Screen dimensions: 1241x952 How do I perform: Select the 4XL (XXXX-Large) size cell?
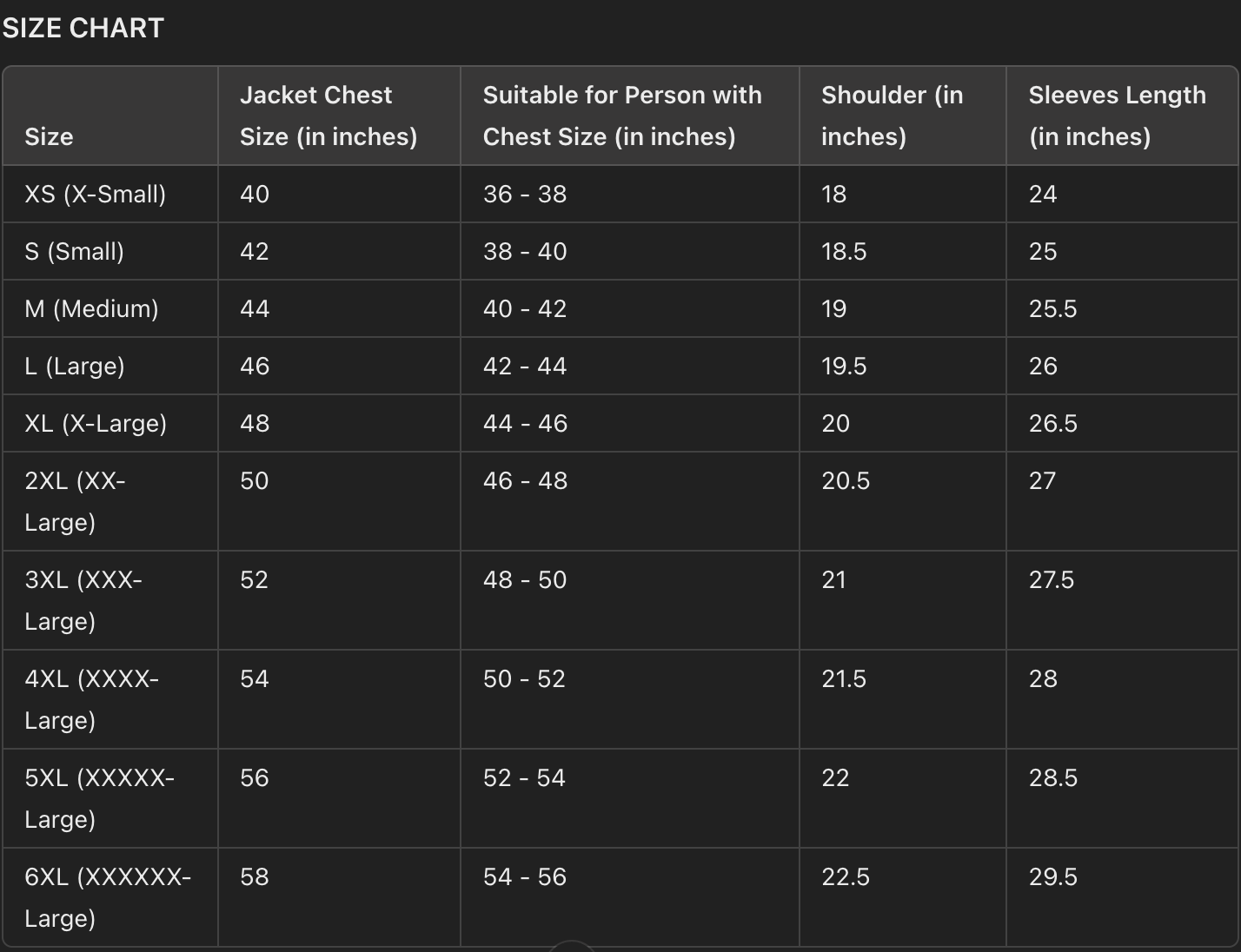click(x=91, y=699)
